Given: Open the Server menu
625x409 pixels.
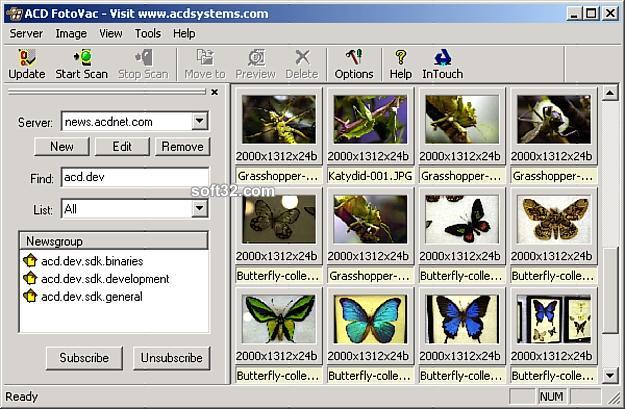Looking at the screenshot, I should pyautogui.click(x=26, y=33).
